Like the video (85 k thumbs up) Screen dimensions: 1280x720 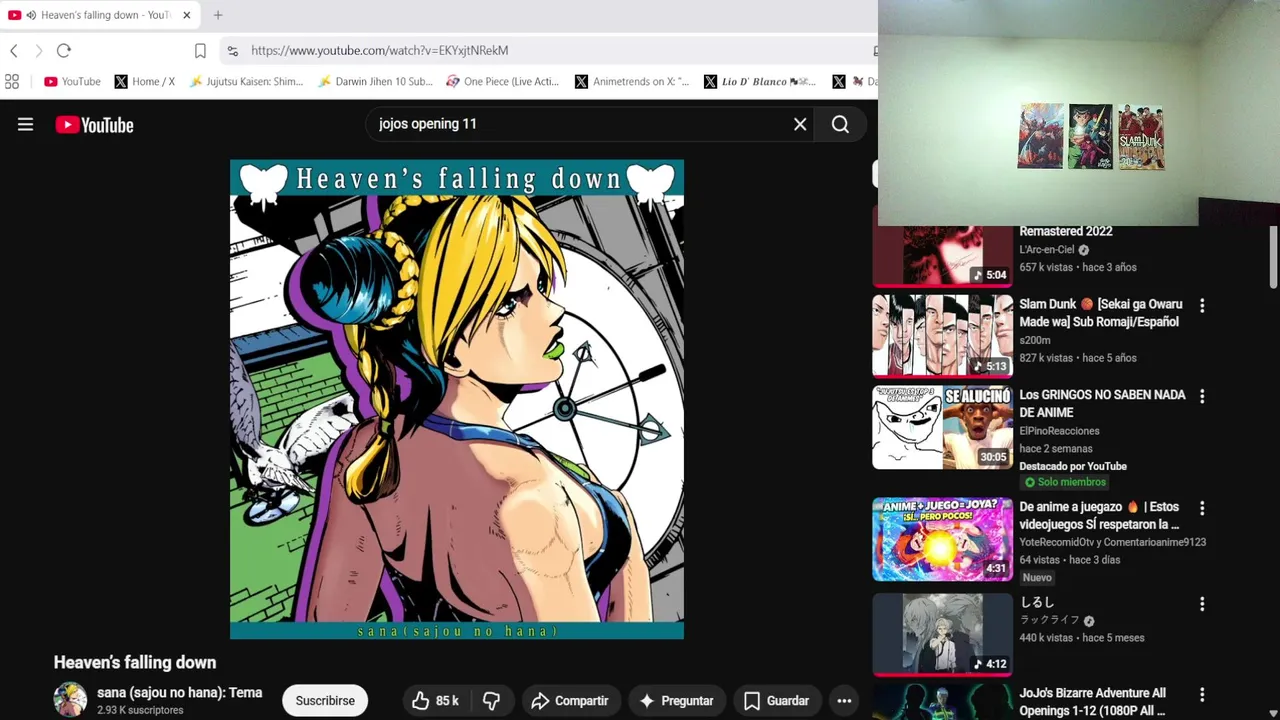tap(436, 701)
